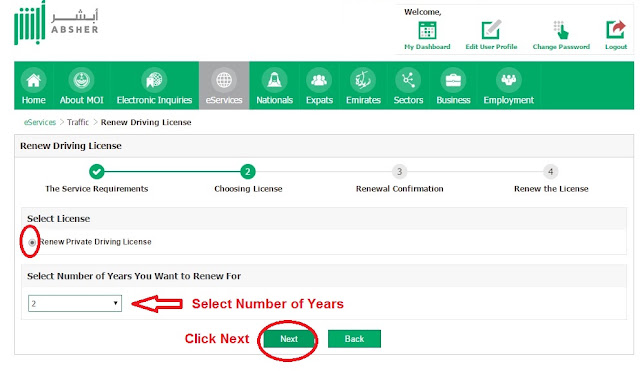Click the Absher logo

pos(56,23)
